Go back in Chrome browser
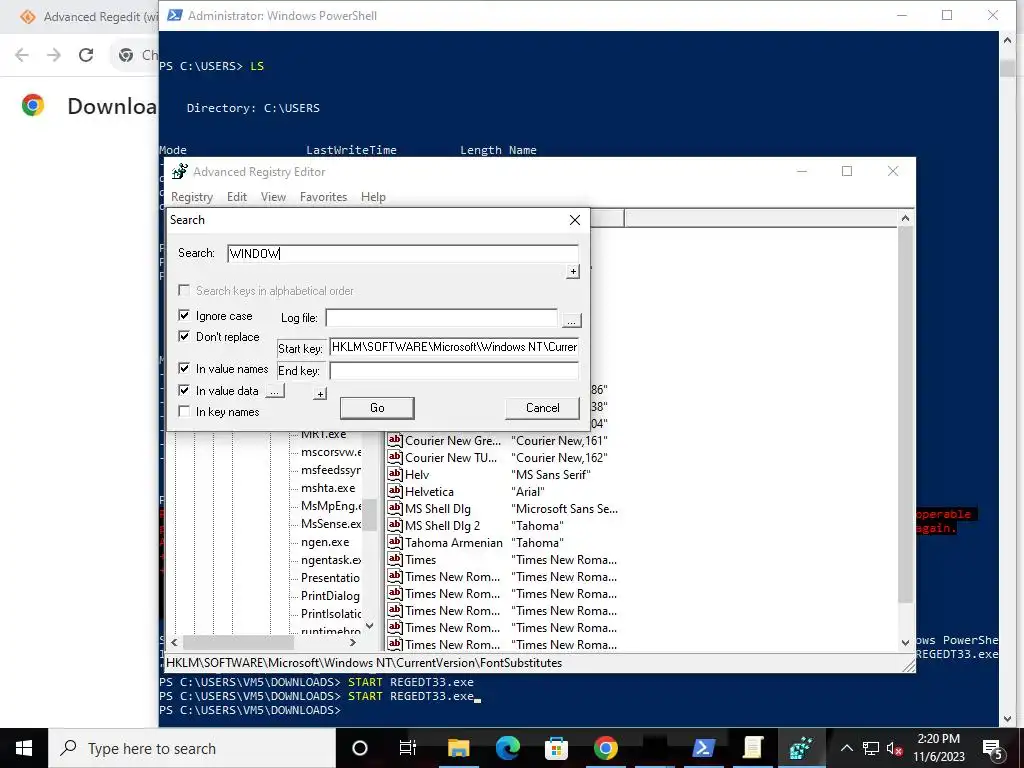The width and height of the screenshot is (1024, 768). tap(22, 55)
